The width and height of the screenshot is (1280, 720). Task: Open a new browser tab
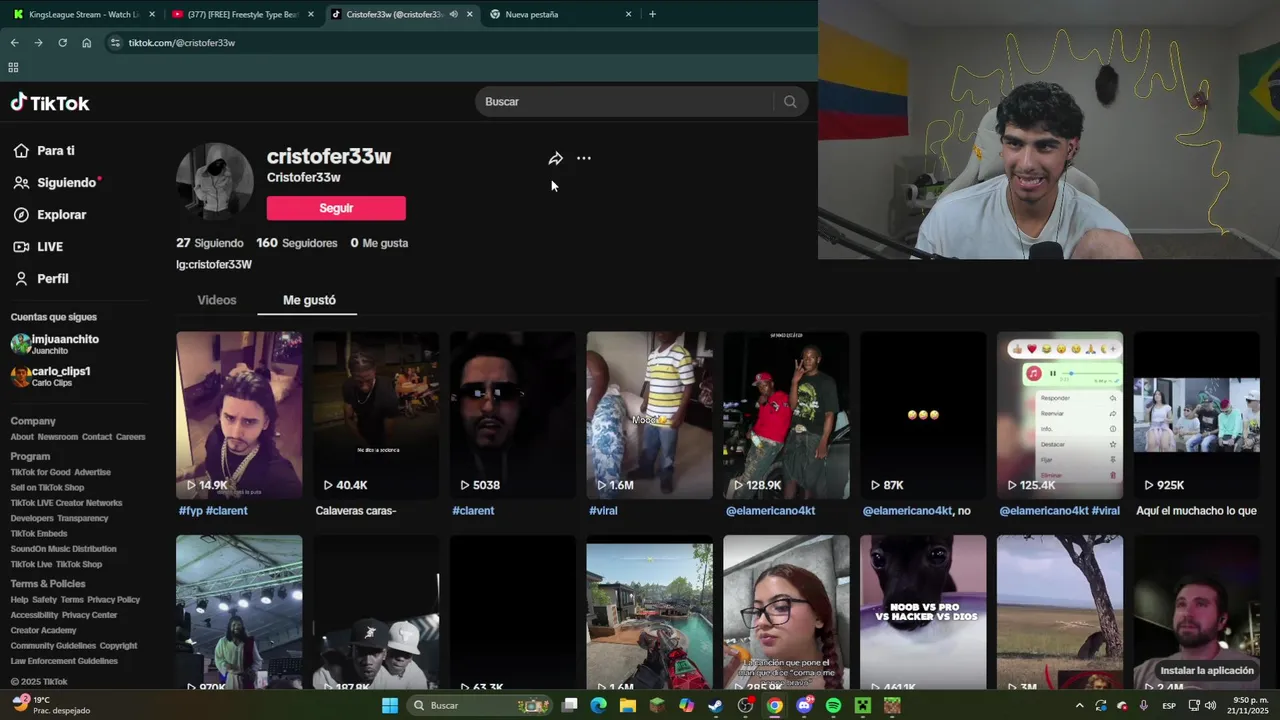click(x=652, y=14)
